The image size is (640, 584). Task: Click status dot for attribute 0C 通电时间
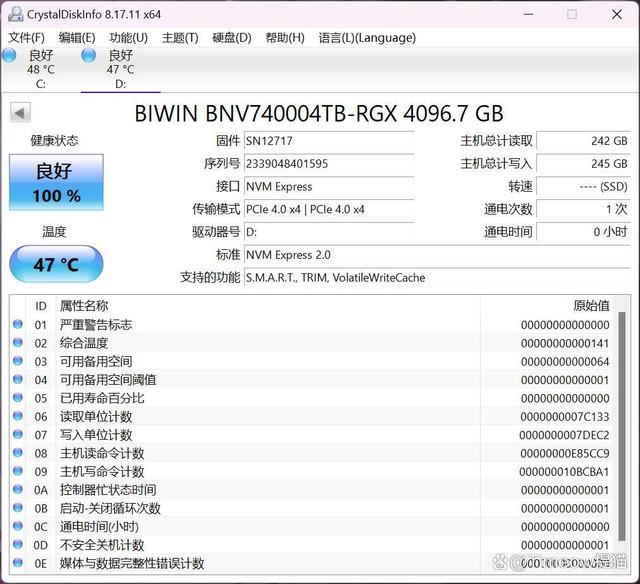tap(17, 527)
